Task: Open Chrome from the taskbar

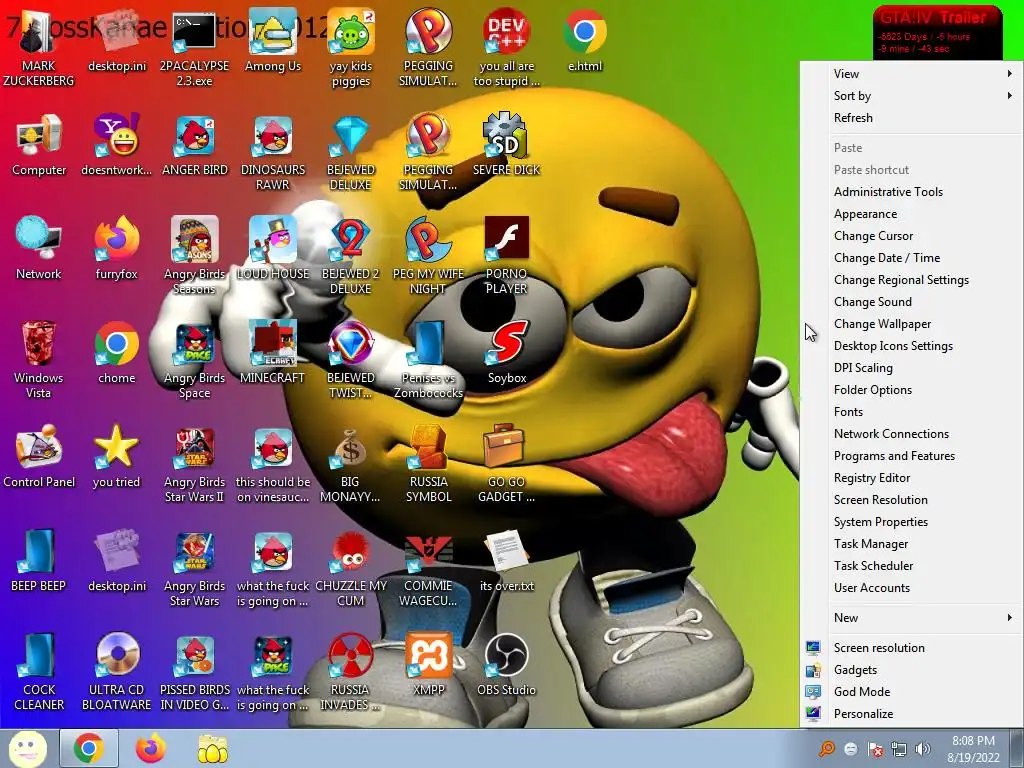Action: [x=89, y=748]
